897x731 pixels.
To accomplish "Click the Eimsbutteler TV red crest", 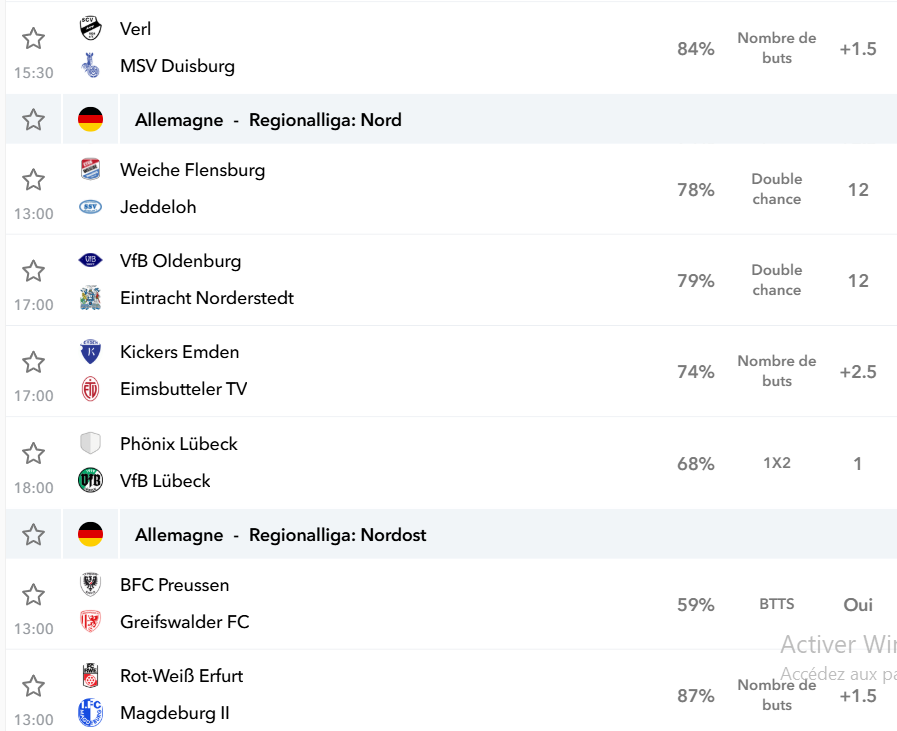I will click(x=90, y=389).
